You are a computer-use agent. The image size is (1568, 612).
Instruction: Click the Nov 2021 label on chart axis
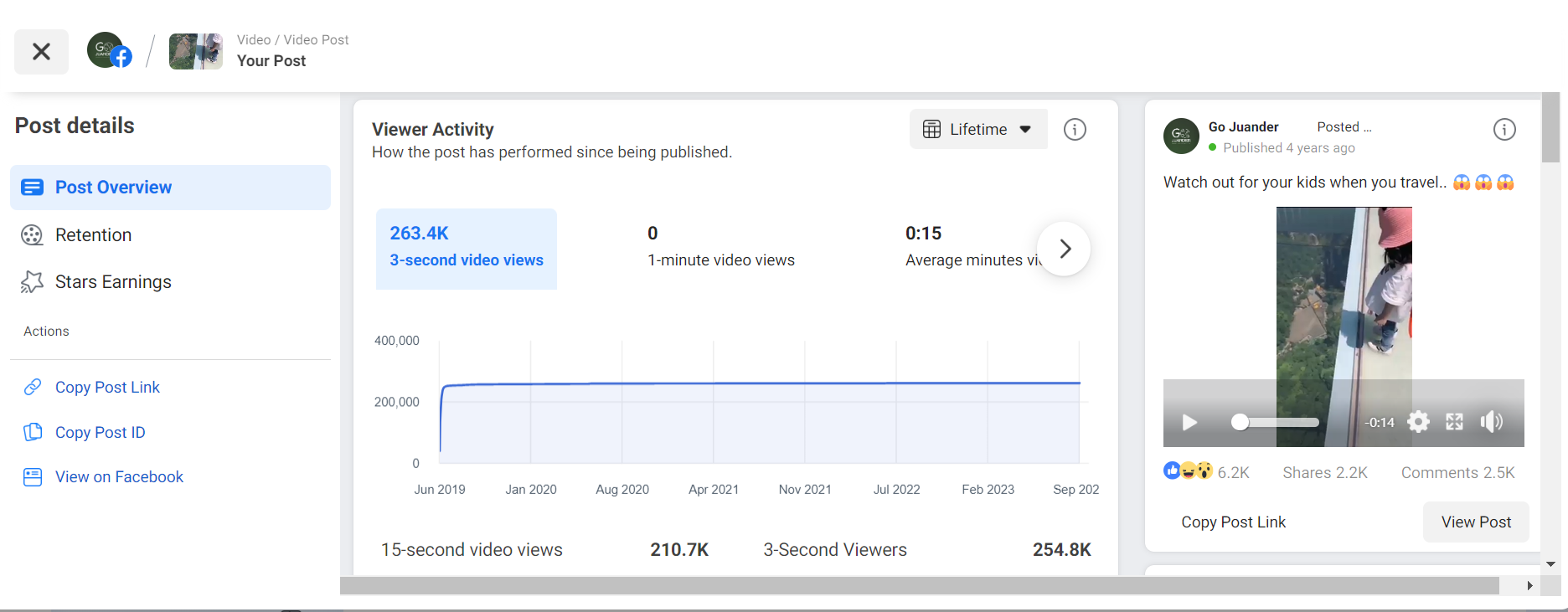pos(805,490)
